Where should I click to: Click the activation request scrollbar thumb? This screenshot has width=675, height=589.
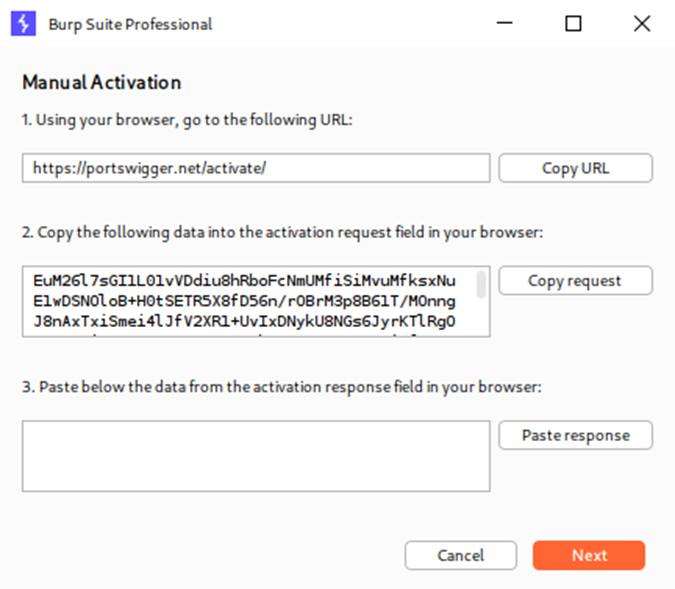pyautogui.click(x=481, y=284)
